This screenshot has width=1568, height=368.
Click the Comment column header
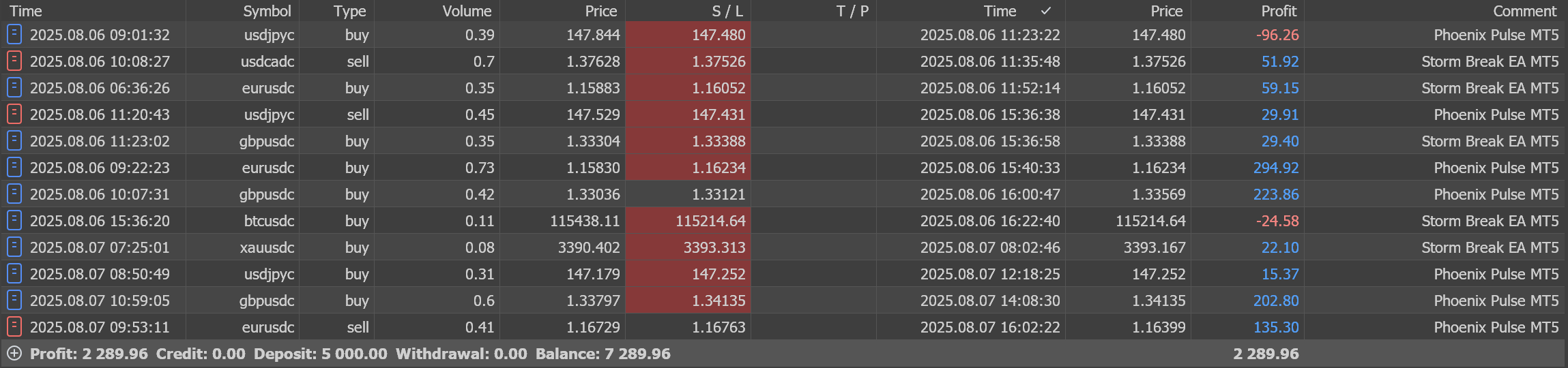pyautogui.click(x=1524, y=11)
